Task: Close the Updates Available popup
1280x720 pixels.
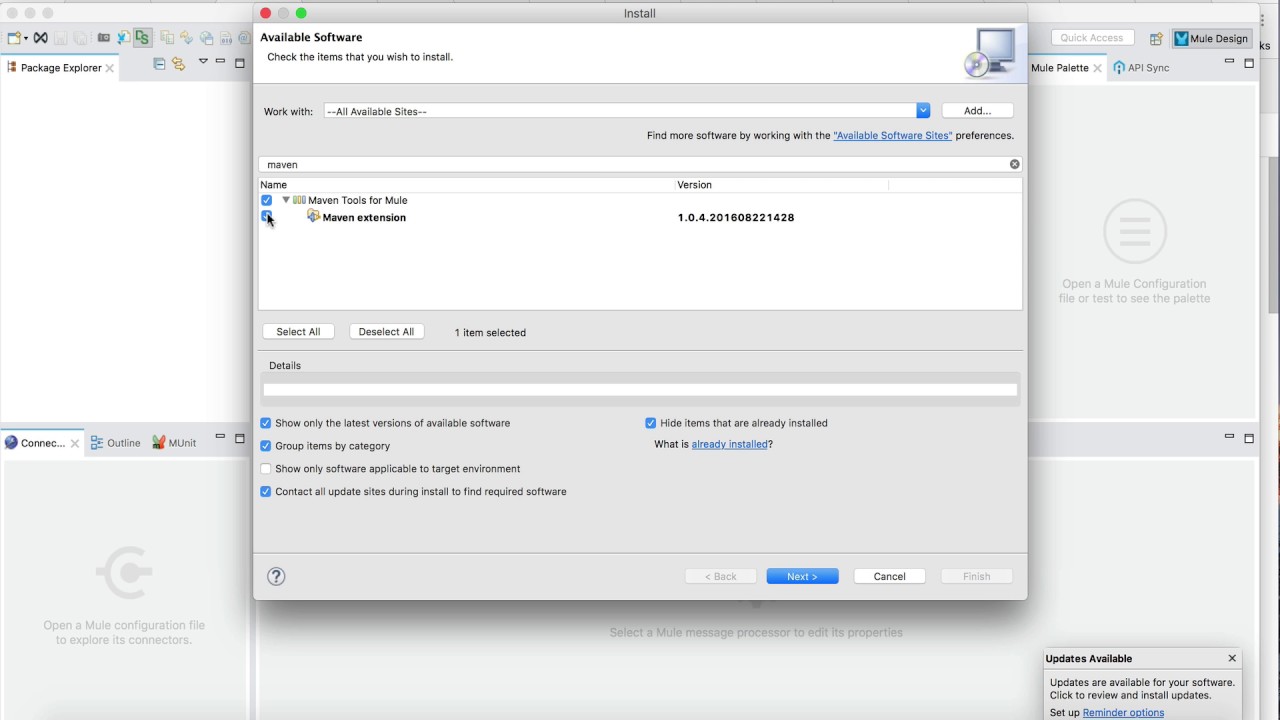Action: pos(1232,658)
